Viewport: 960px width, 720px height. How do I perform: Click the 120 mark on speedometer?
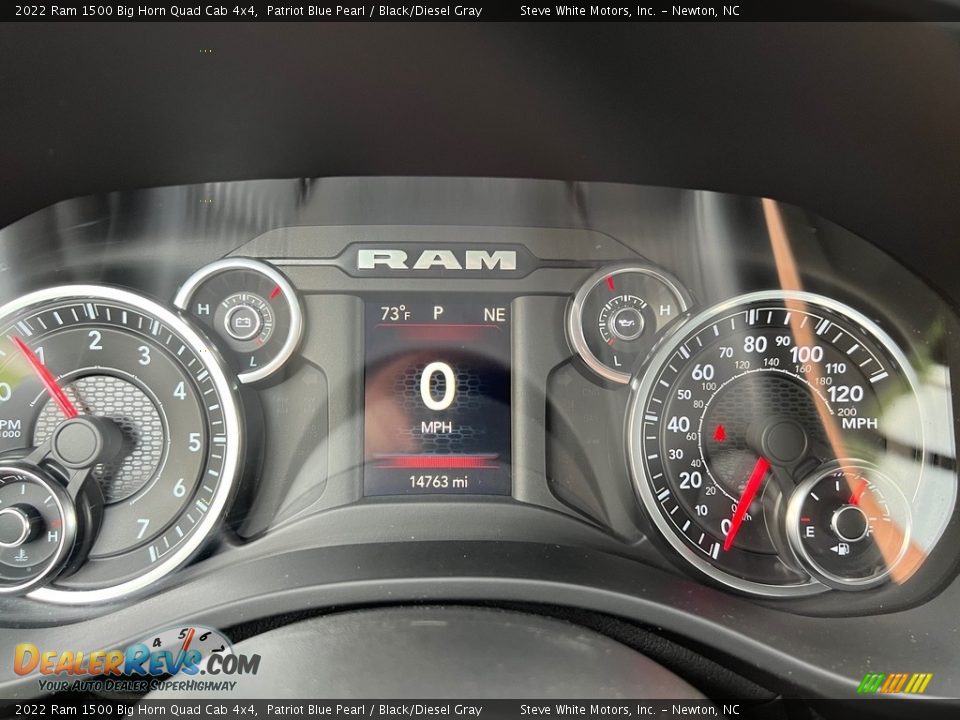[845, 394]
